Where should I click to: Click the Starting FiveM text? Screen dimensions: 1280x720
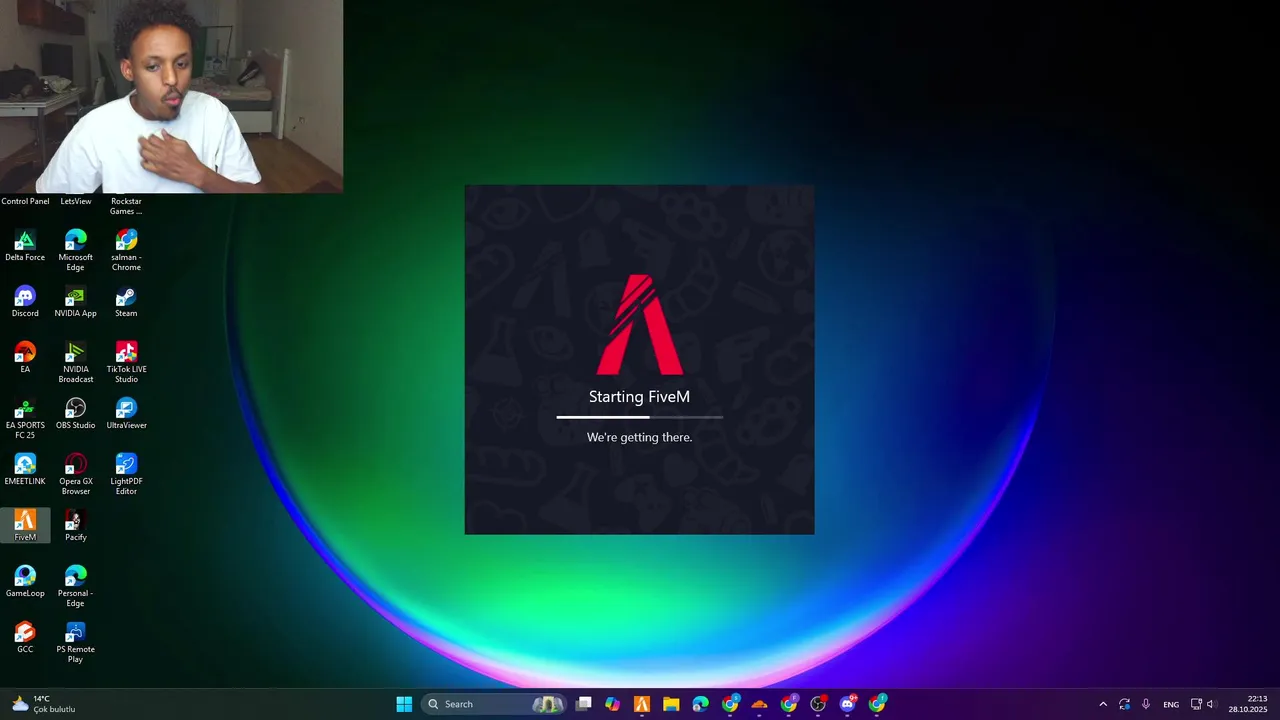639,397
